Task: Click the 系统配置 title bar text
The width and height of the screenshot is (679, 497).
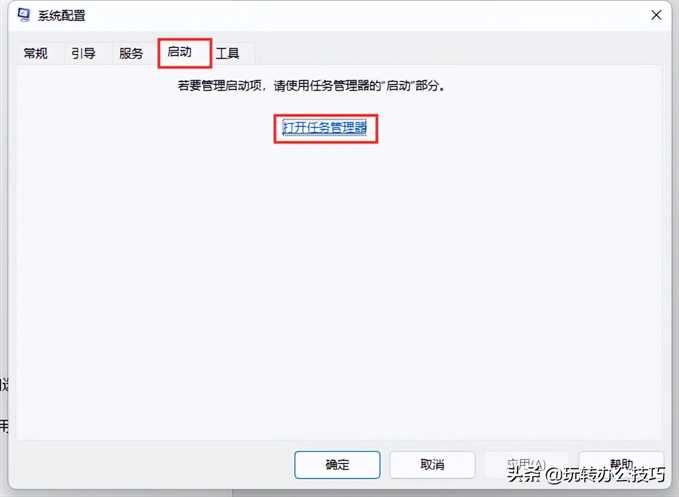Action: click(x=61, y=16)
